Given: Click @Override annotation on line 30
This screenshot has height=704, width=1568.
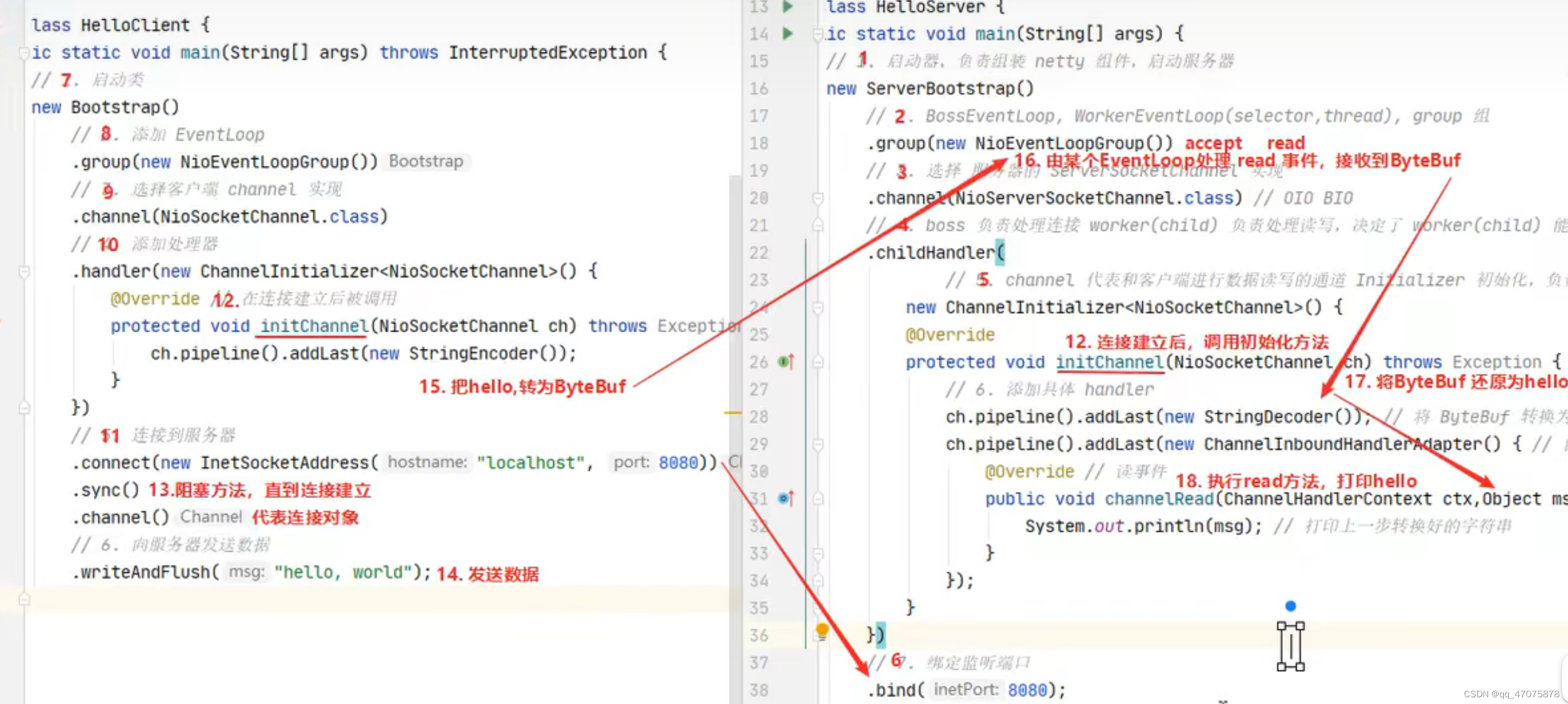Looking at the screenshot, I should (x=1029, y=472).
